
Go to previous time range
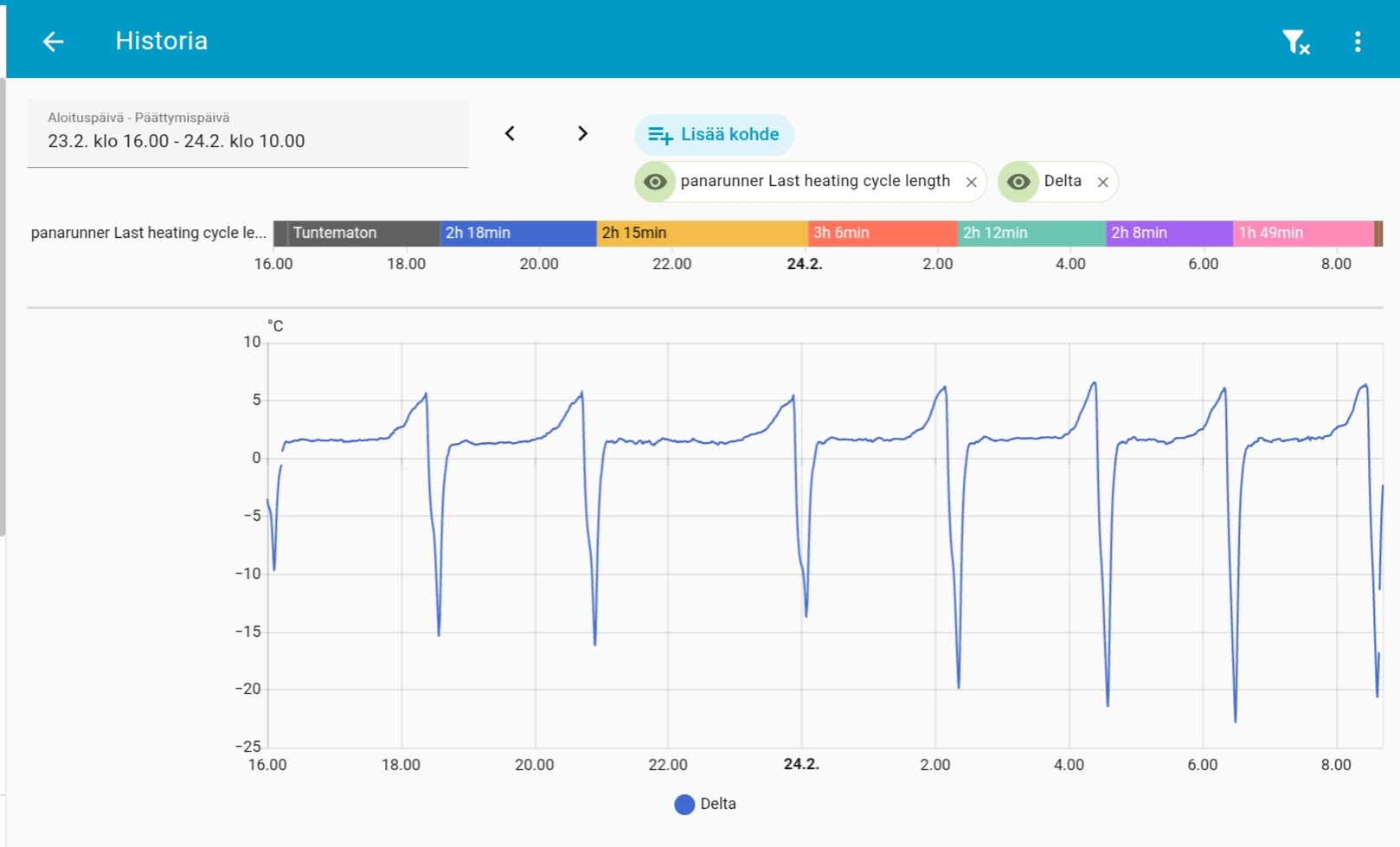(x=510, y=133)
